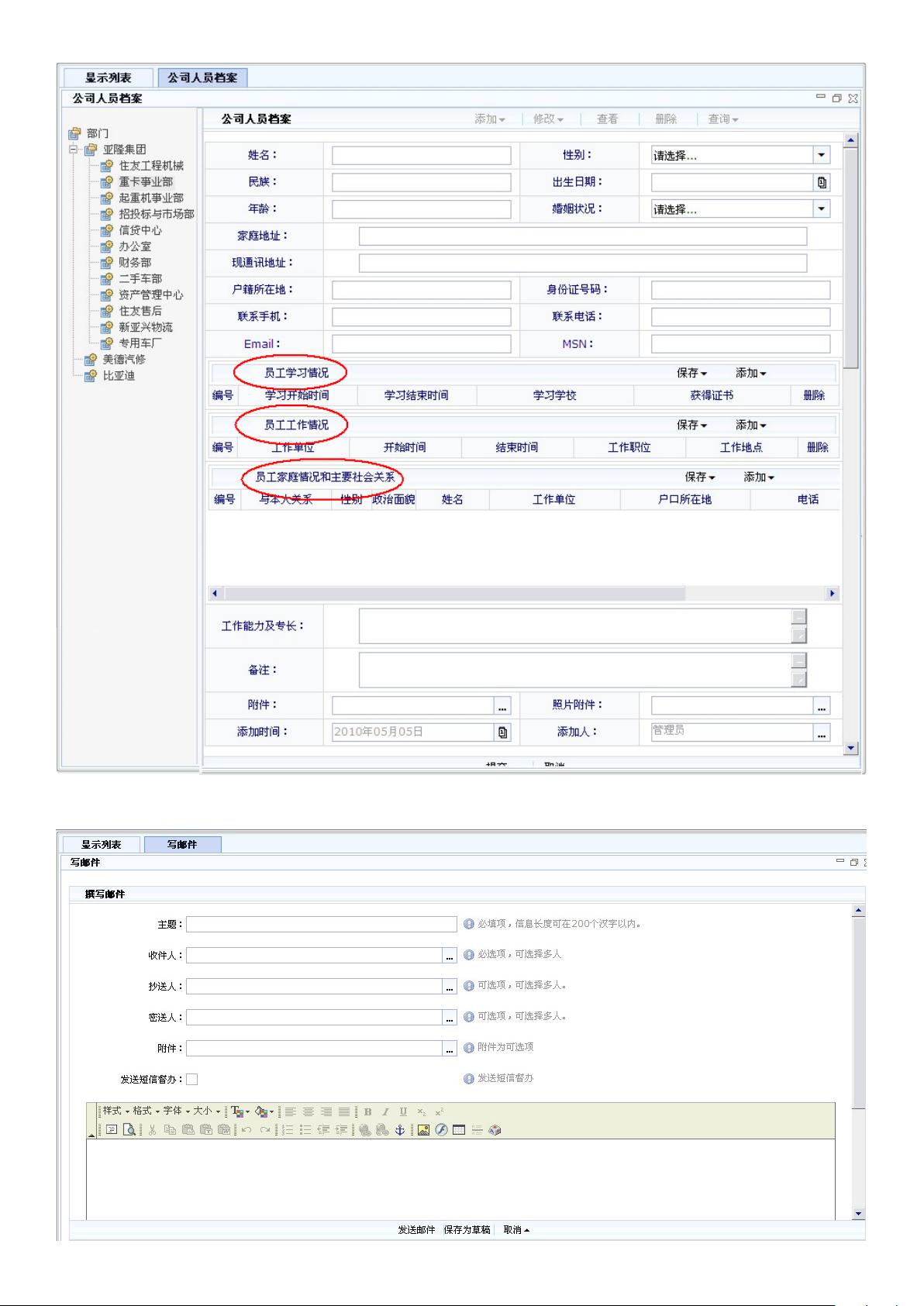This screenshot has width=924, height=1306.
Task: Select 重卡事业部 in the department tree
Action: pos(146,181)
